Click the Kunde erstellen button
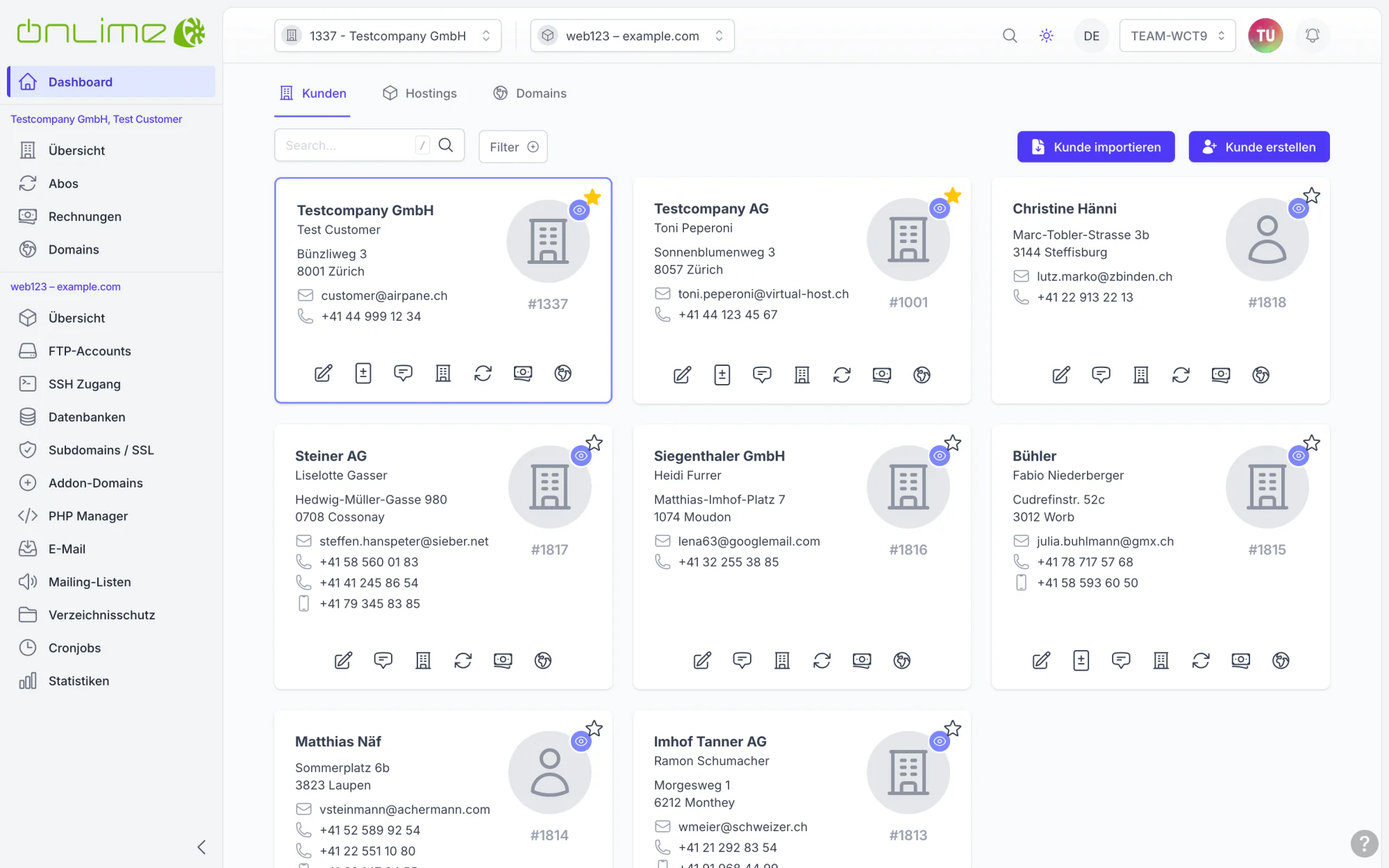Image resolution: width=1389 pixels, height=868 pixels. [x=1258, y=147]
